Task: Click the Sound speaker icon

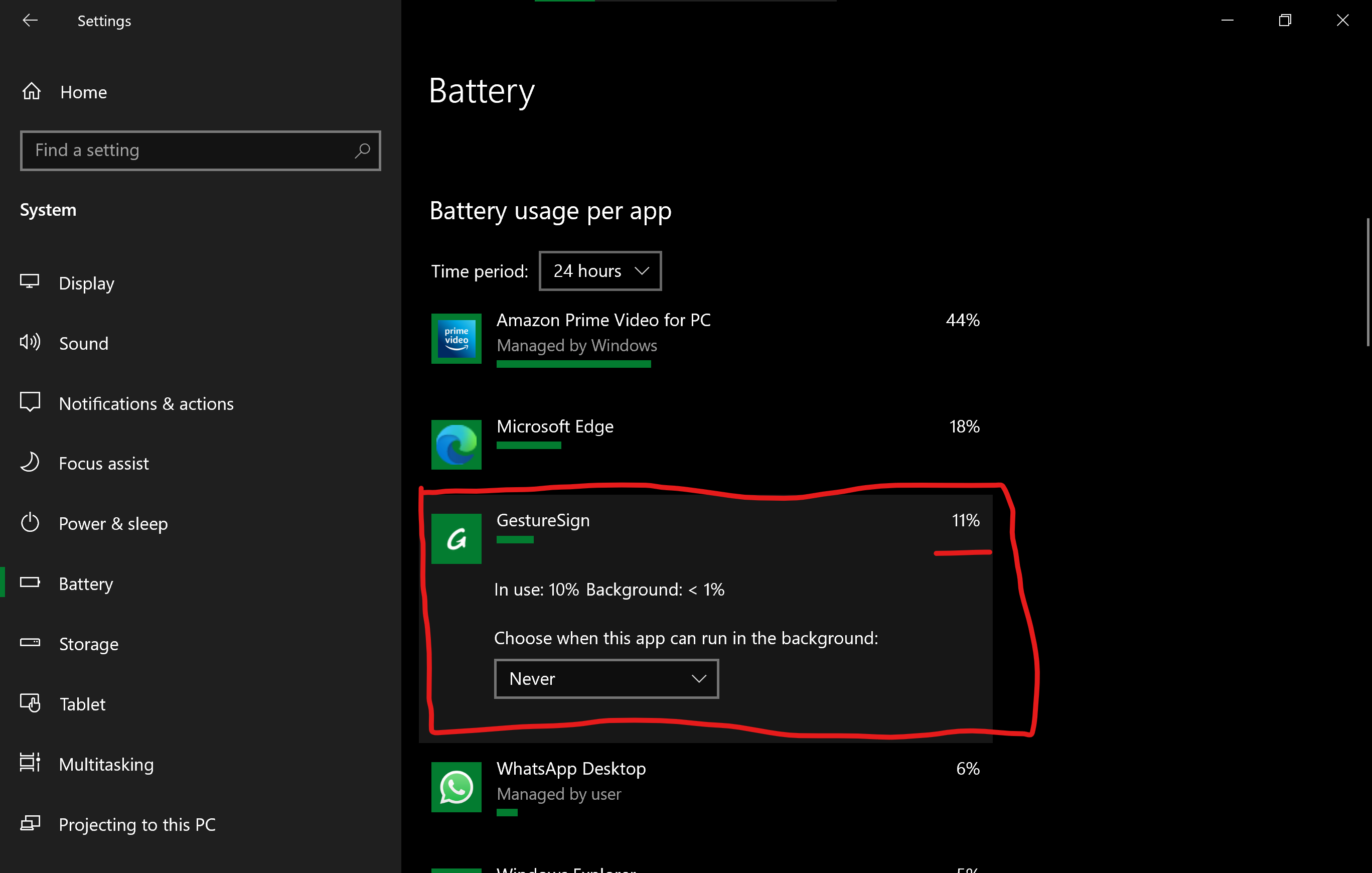Action: [x=30, y=342]
